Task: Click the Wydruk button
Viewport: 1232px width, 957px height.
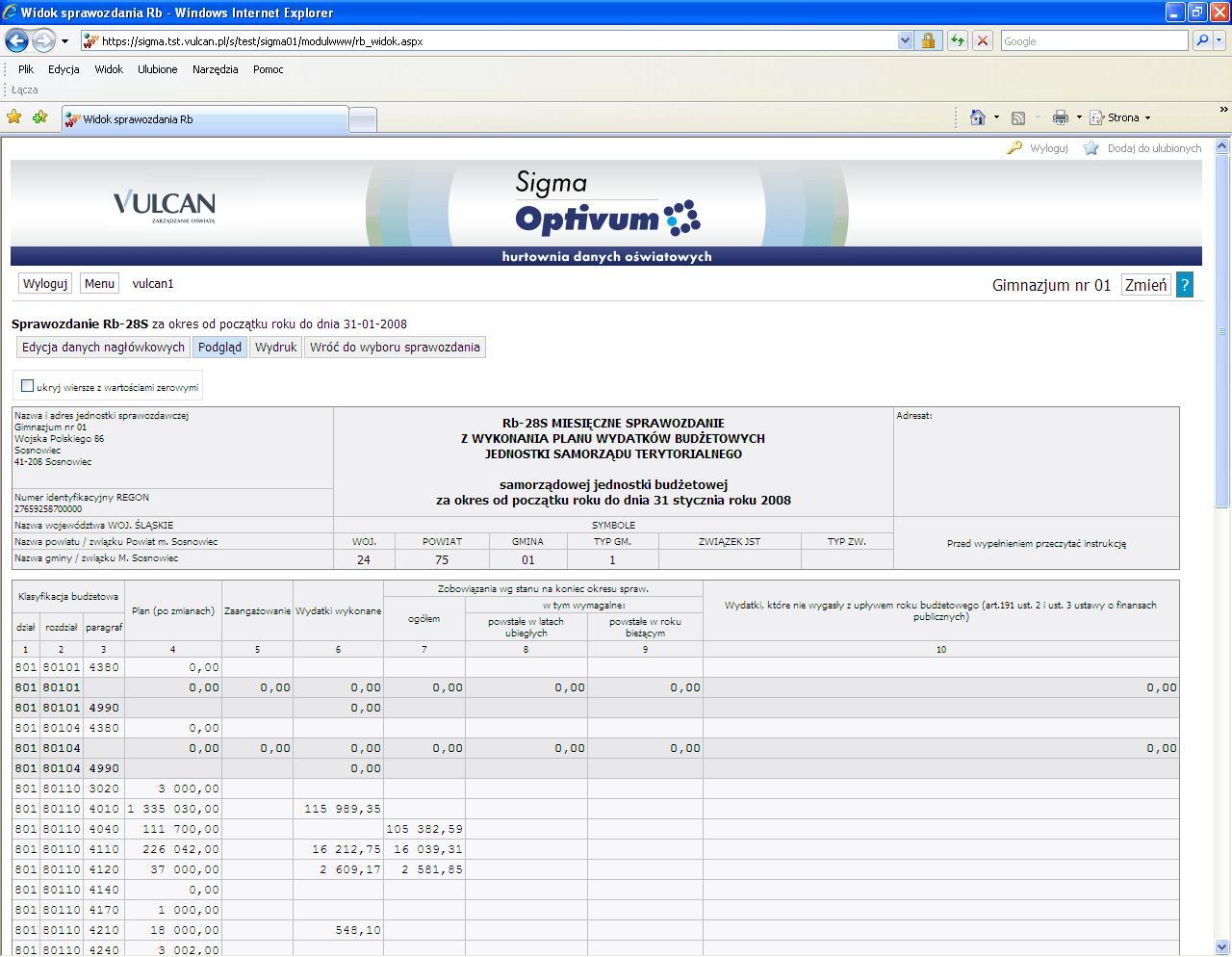Action: (x=276, y=348)
